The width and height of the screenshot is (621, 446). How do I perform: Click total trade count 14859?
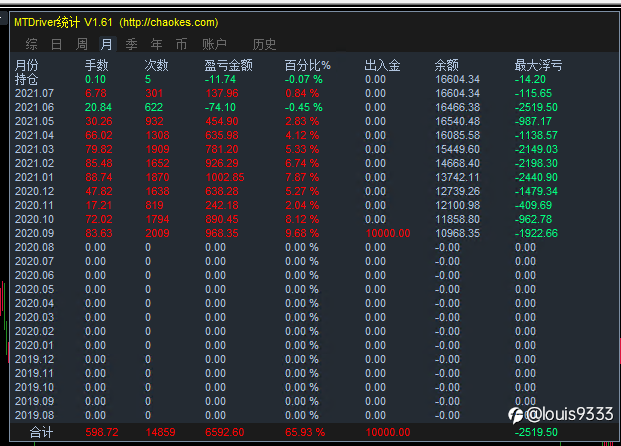tap(160, 432)
